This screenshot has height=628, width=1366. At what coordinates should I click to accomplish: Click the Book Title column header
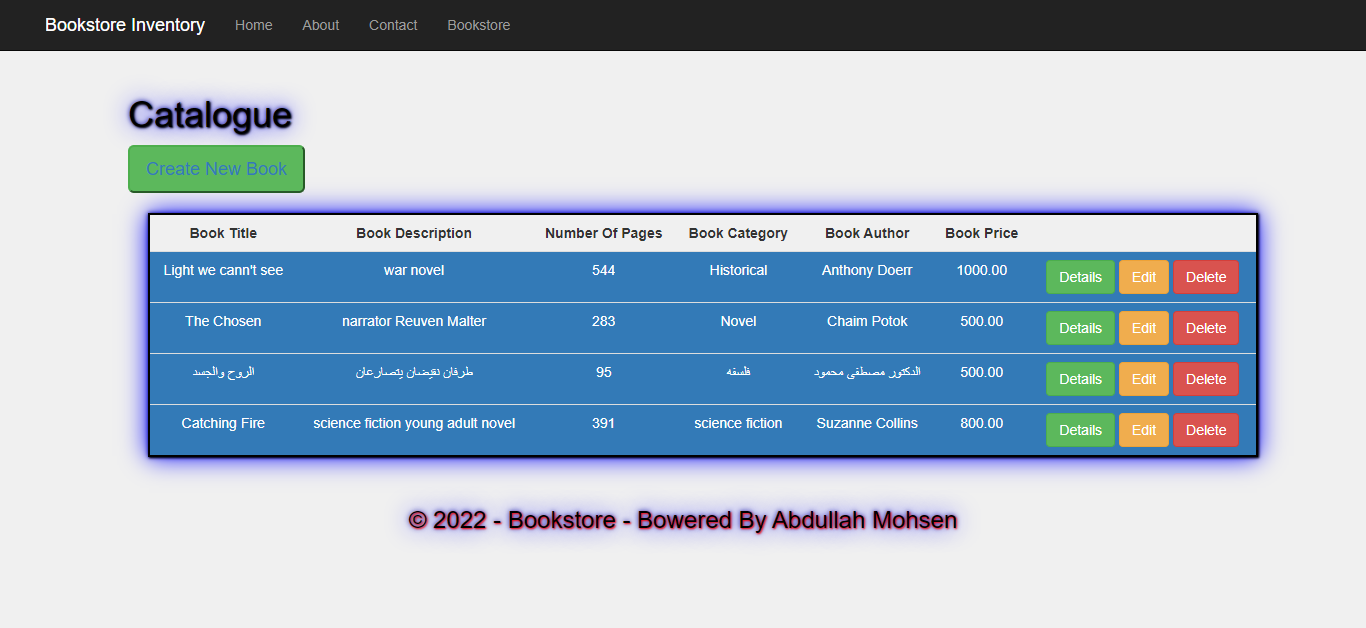tap(222, 232)
